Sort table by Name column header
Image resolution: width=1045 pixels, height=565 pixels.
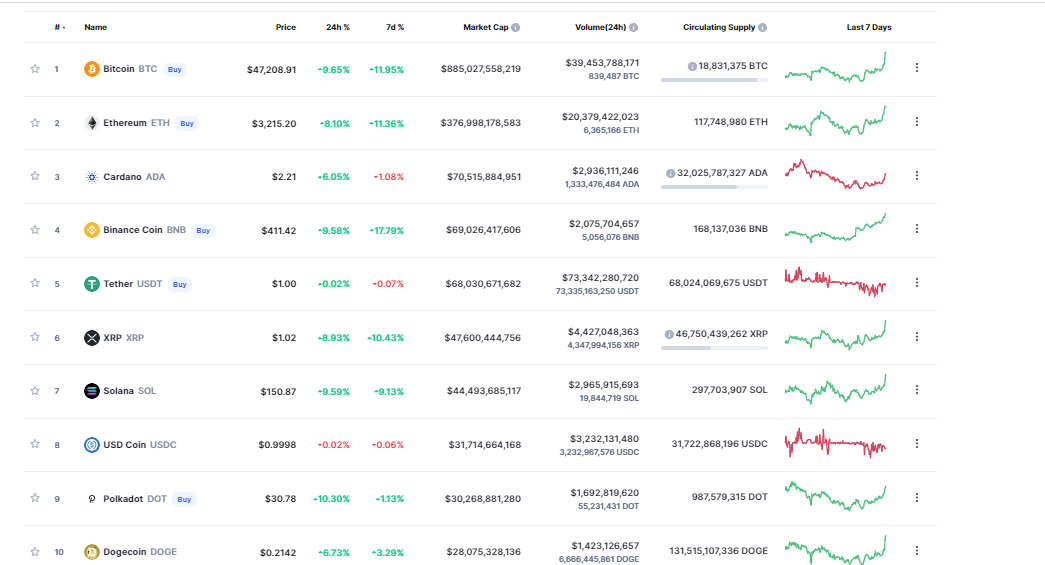(95, 27)
